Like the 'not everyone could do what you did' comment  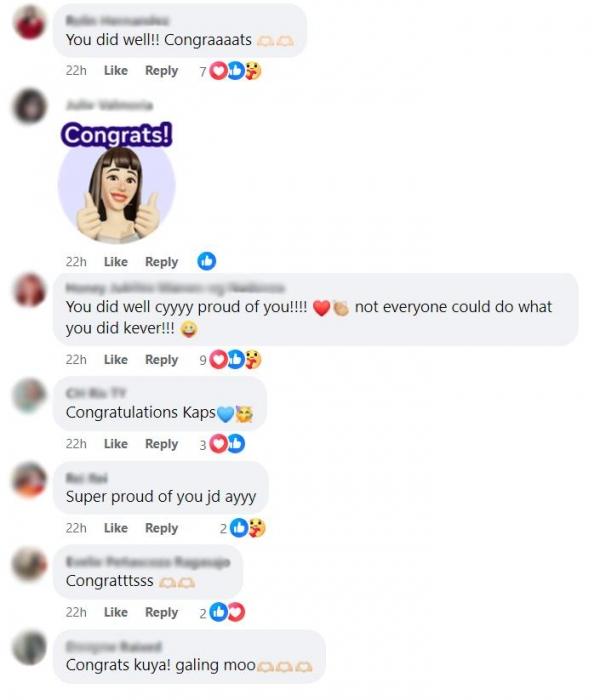pyautogui.click(x=116, y=359)
